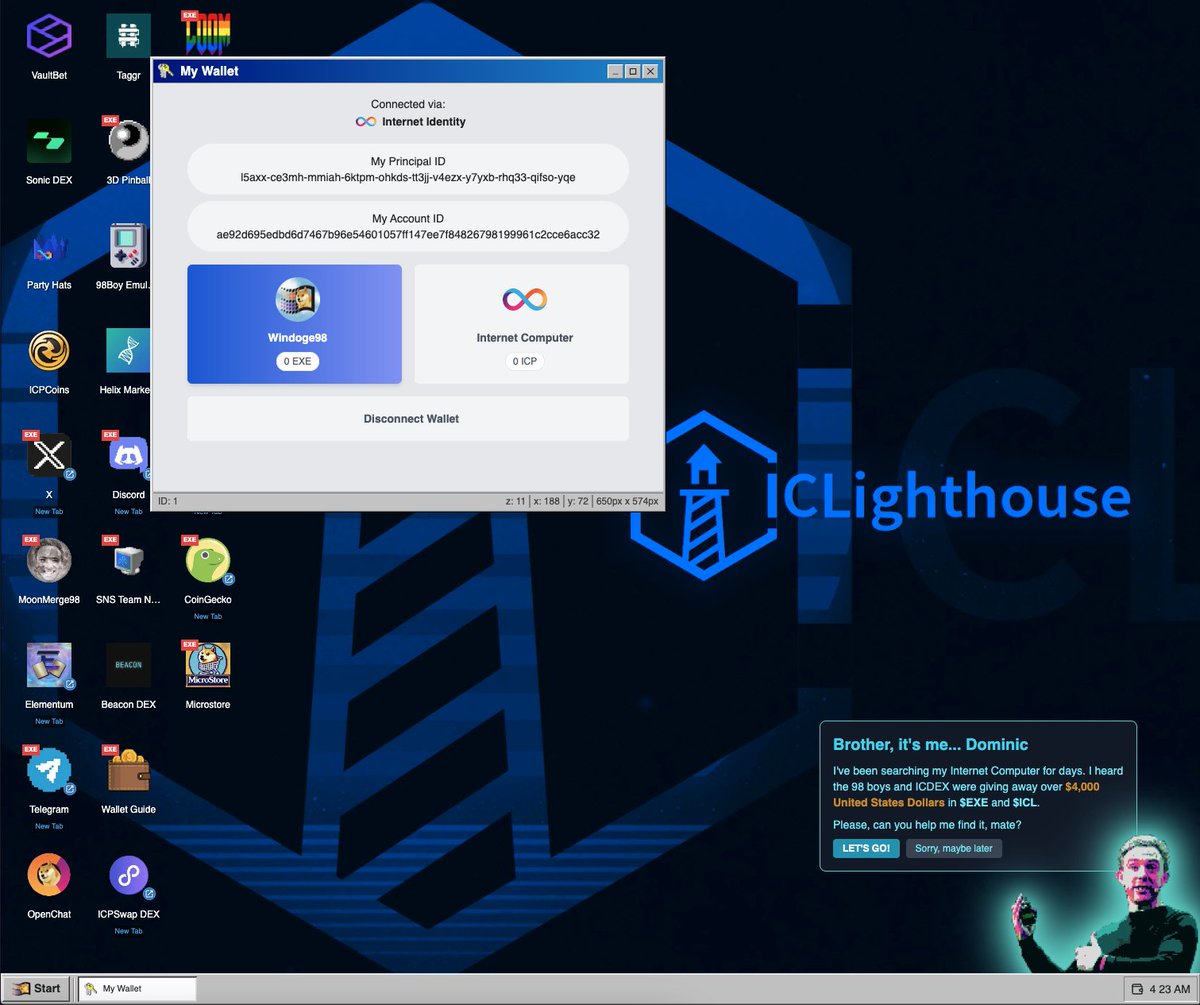
Task: Launch the OpenChat desktop icon
Action: click(x=49, y=876)
